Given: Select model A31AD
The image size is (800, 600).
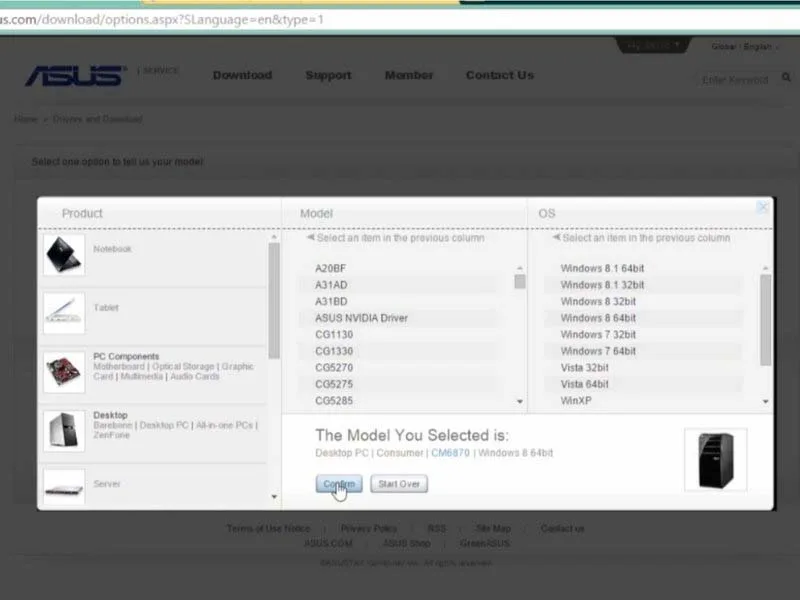Looking at the screenshot, I should pos(331,285).
